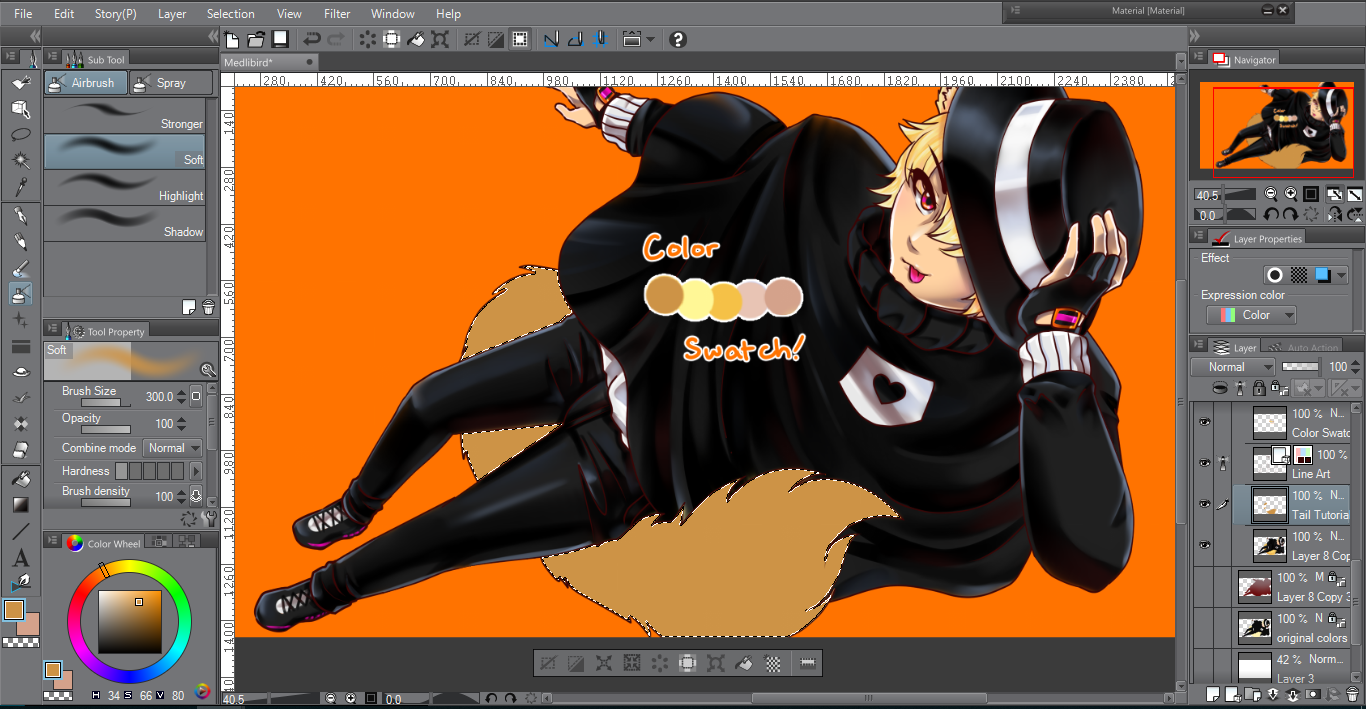Open the File menu
Screen dimensions: 1366x709
23,14
